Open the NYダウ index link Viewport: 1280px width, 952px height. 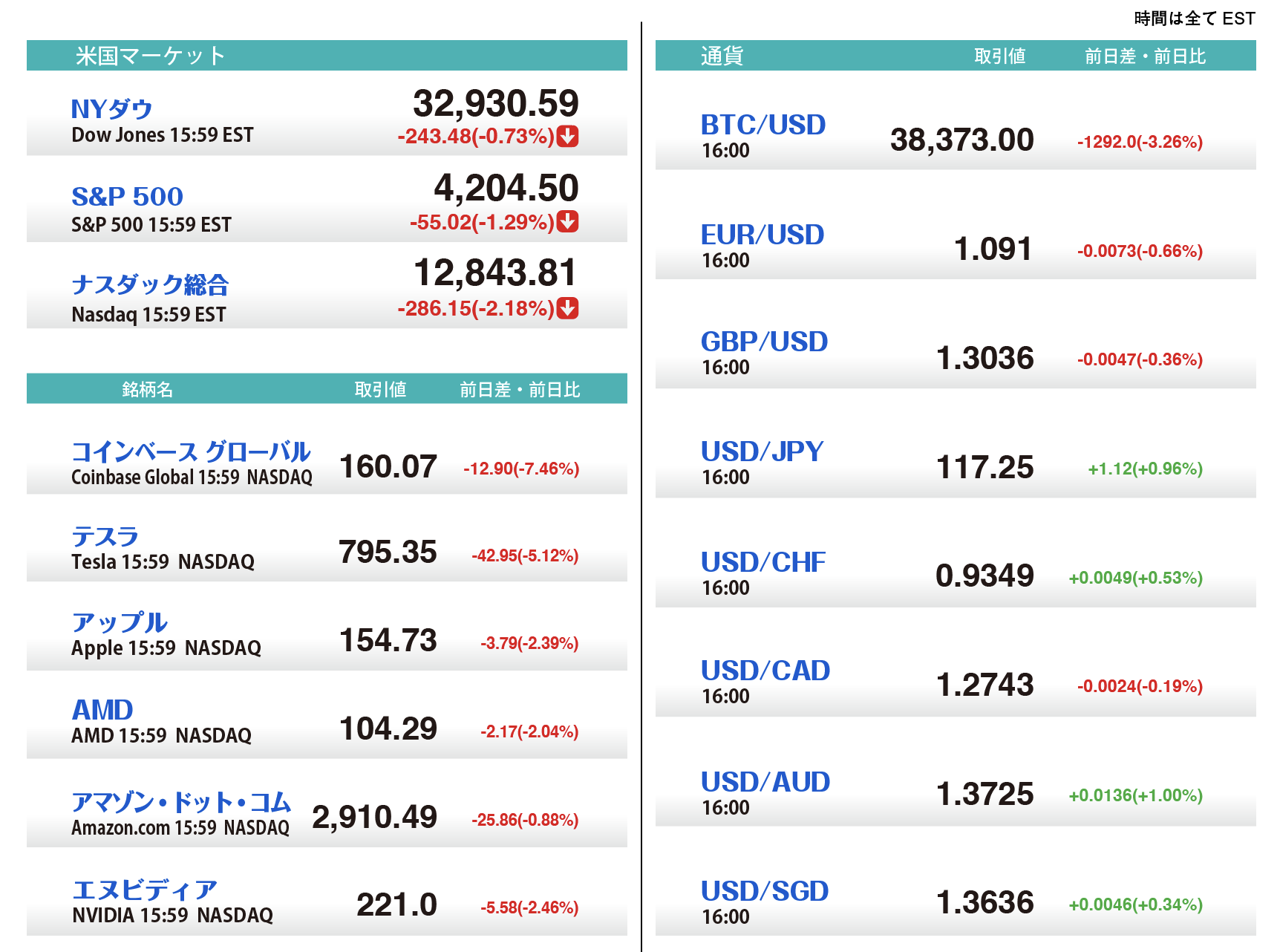pos(111,109)
